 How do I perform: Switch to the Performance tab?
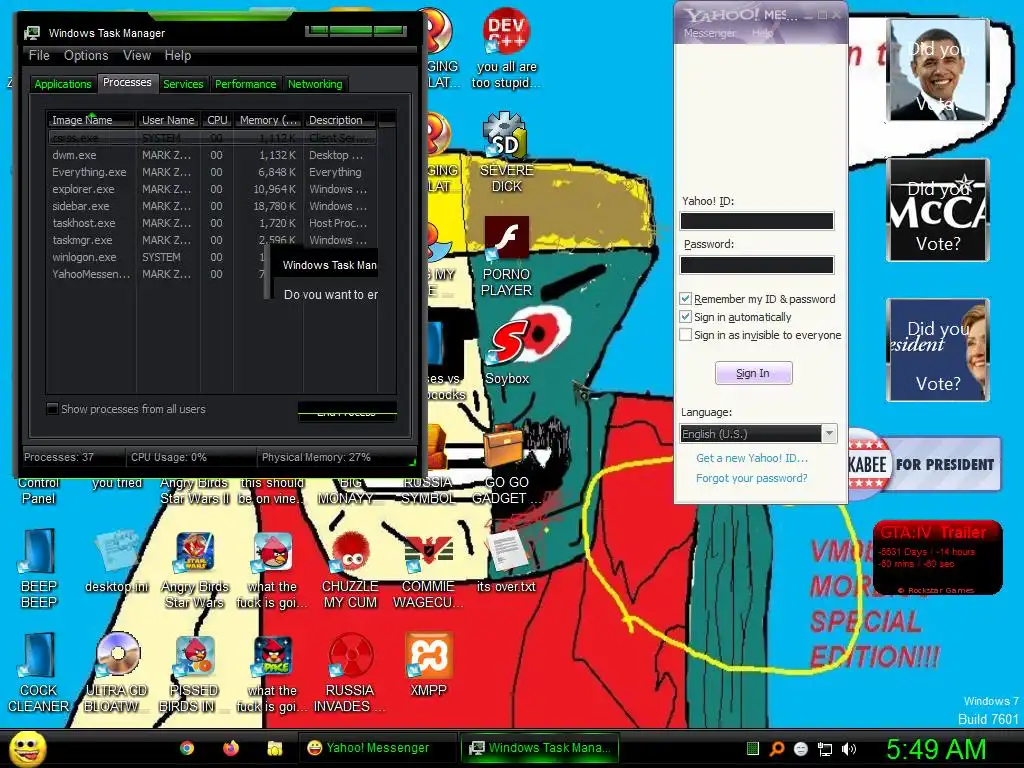(x=246, y=84)
